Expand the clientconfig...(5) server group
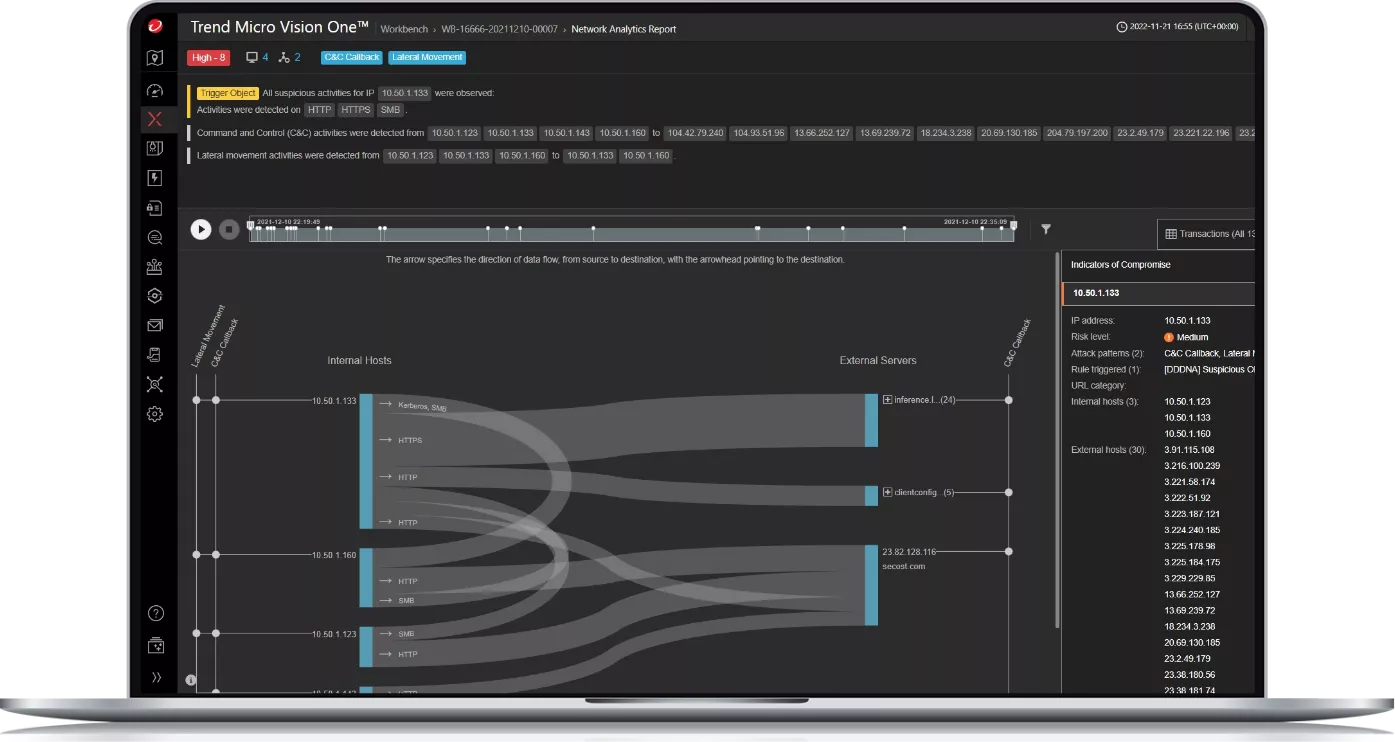This screenshot has width=1395, height=742. pos(887,492)
